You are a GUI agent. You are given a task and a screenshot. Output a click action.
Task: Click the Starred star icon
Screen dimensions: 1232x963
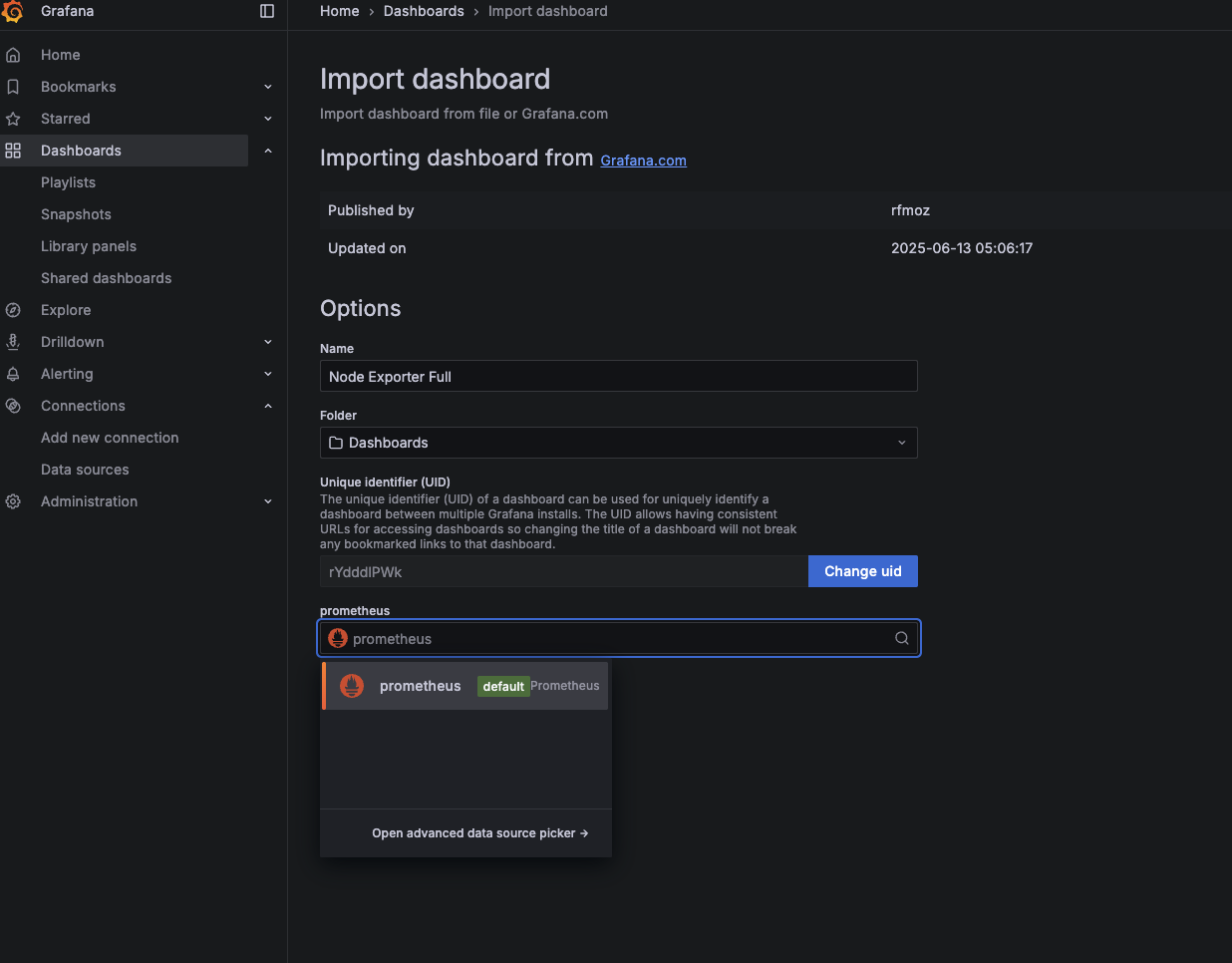(13, 119)
